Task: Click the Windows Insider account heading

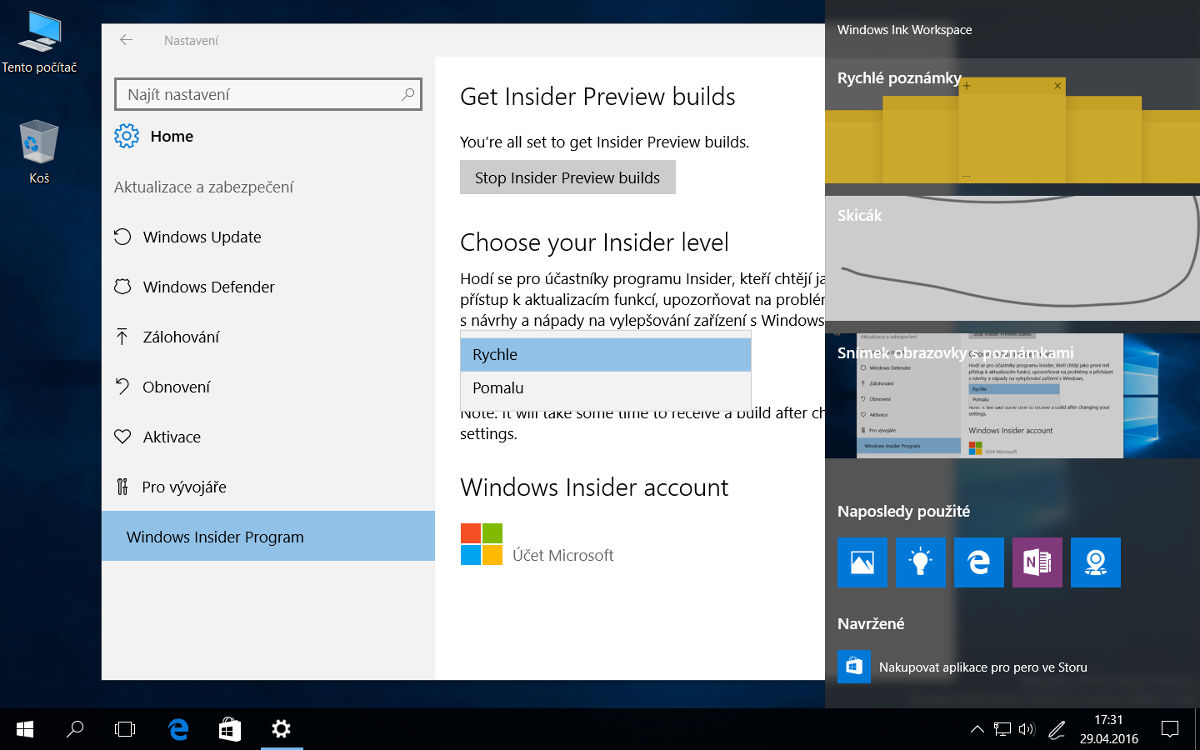Action: point(594,487)
